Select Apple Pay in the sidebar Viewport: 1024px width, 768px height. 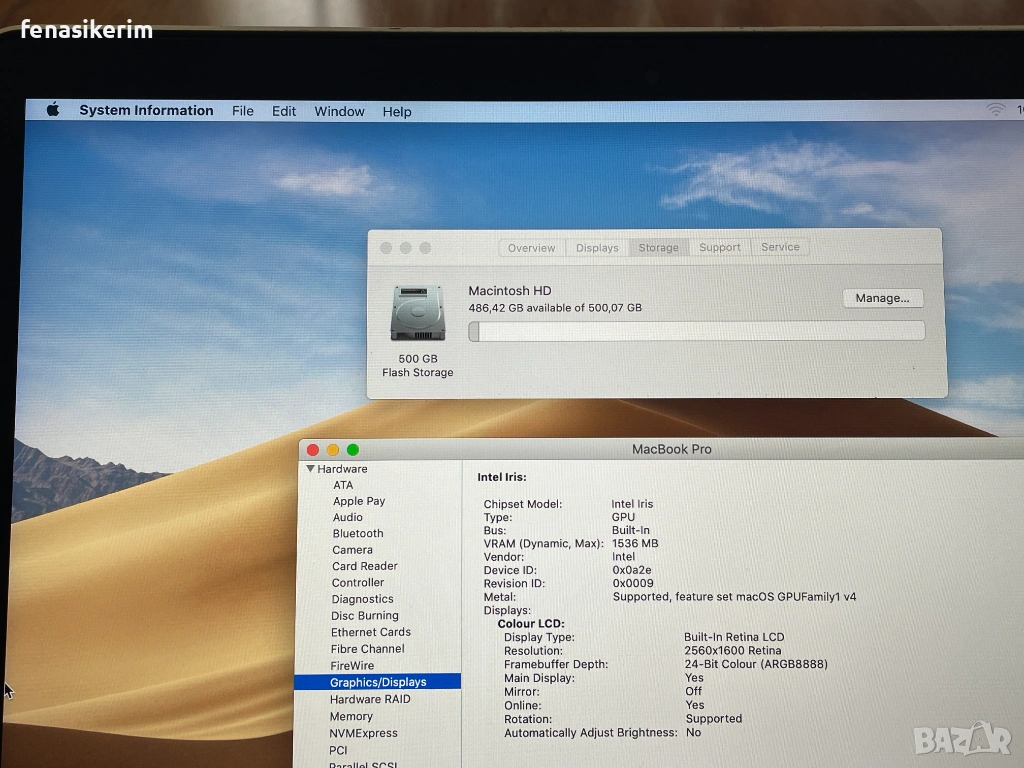coord(359,501)
